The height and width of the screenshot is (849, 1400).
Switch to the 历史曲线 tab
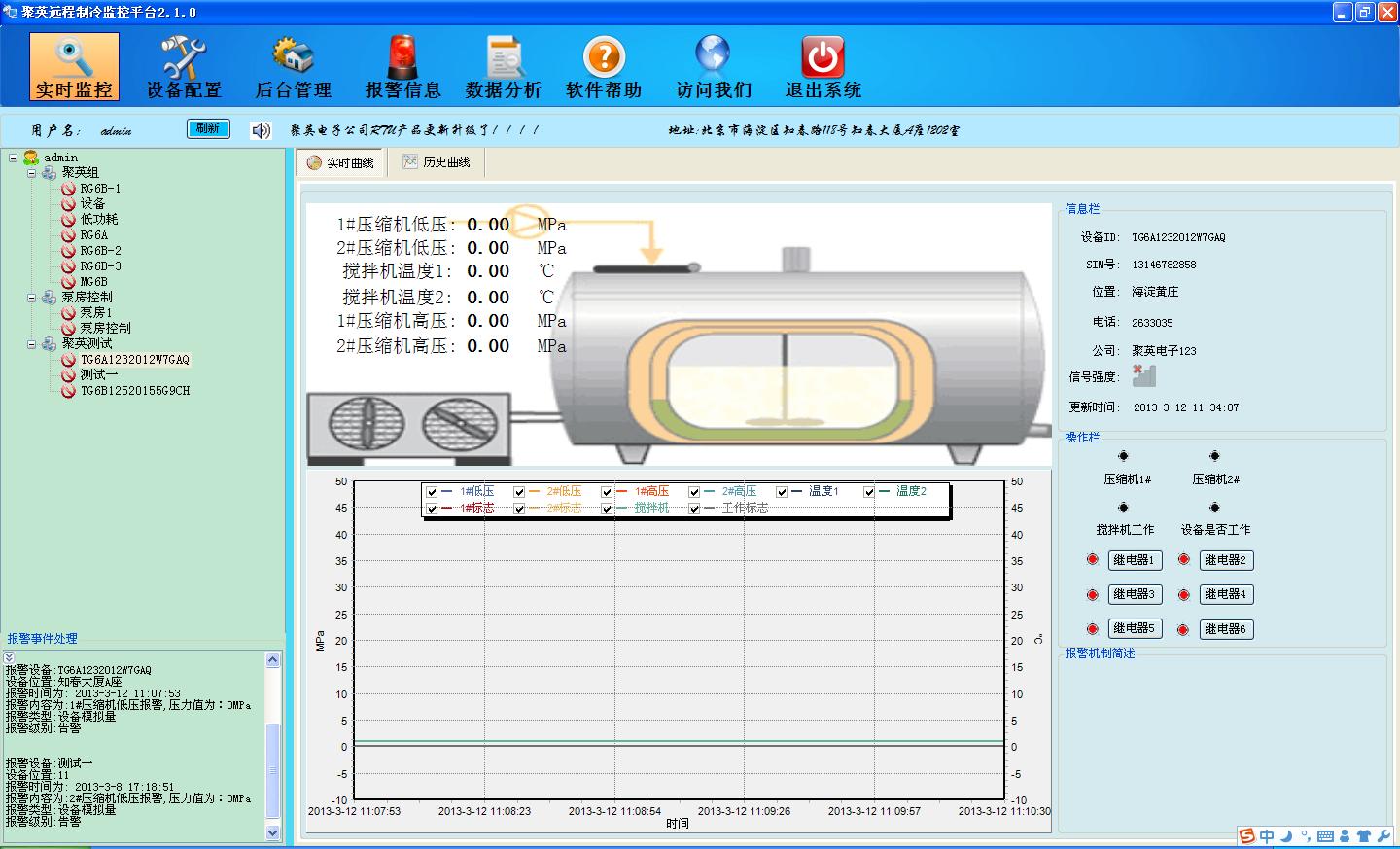(x=437, y=162)
